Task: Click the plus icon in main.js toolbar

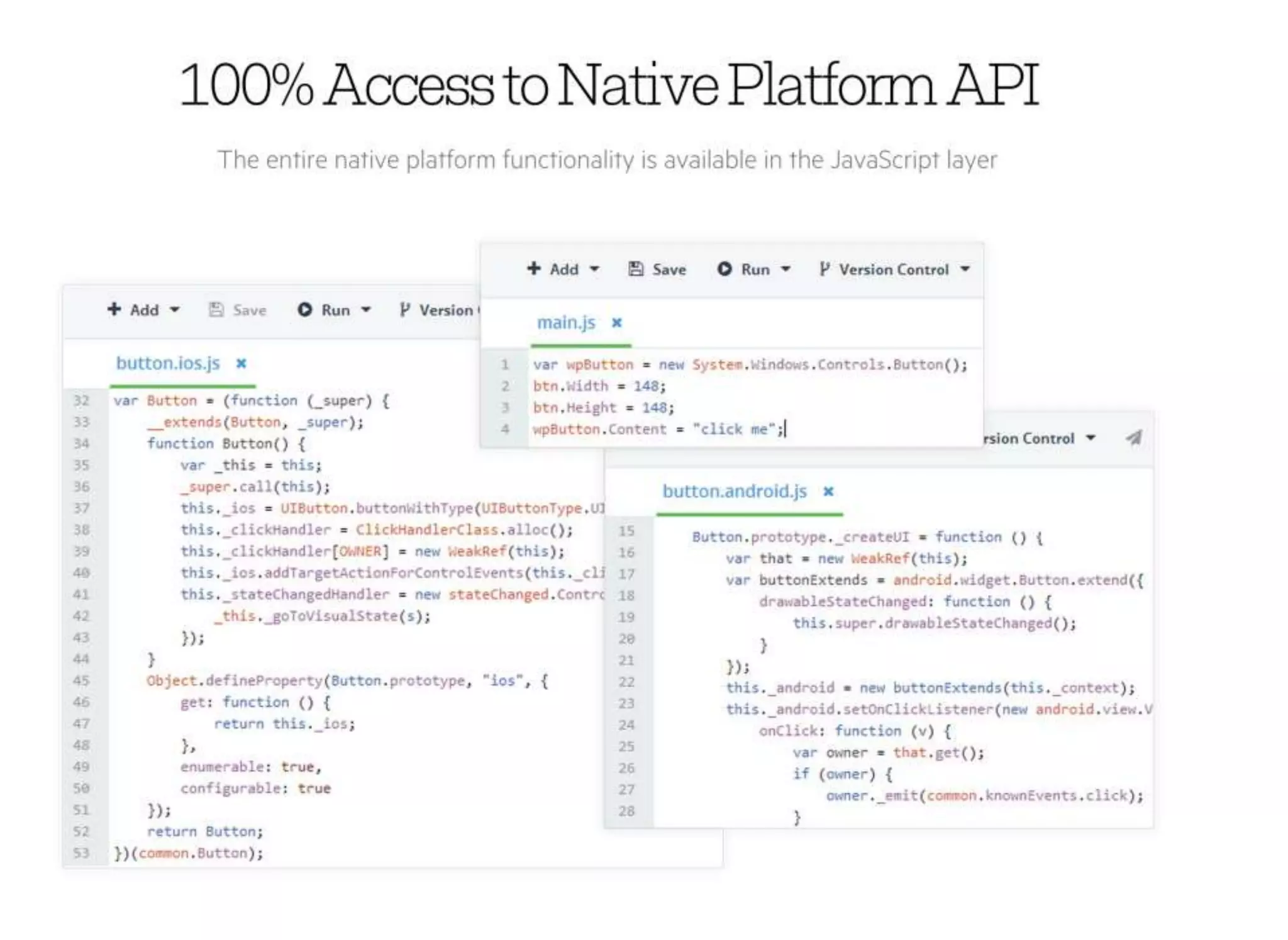Action: tap(533, 269)
